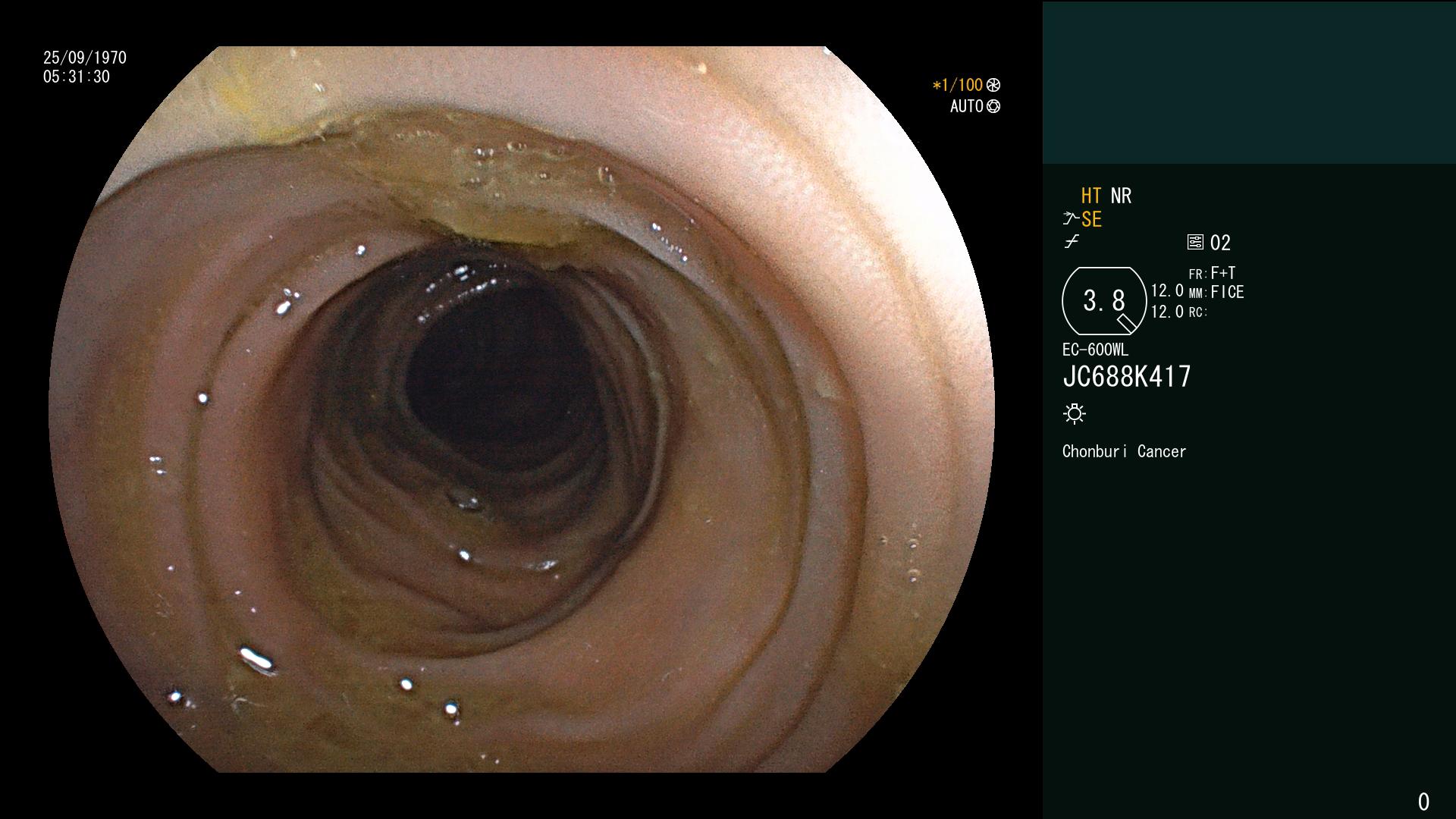Viewport: 1456px width, 819px height.
Task: Click the iris icon beside AUTO
Action: click(993, 107)
